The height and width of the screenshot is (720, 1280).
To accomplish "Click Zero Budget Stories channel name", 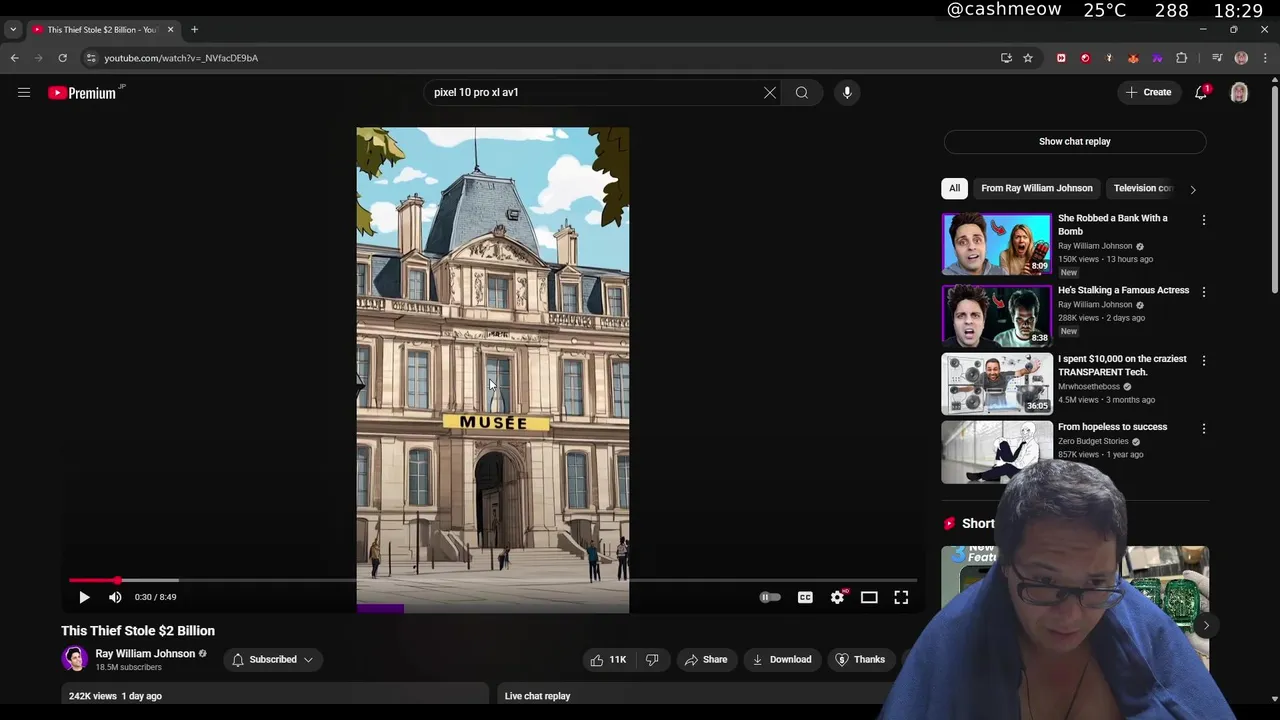I will click(1093, 441).
